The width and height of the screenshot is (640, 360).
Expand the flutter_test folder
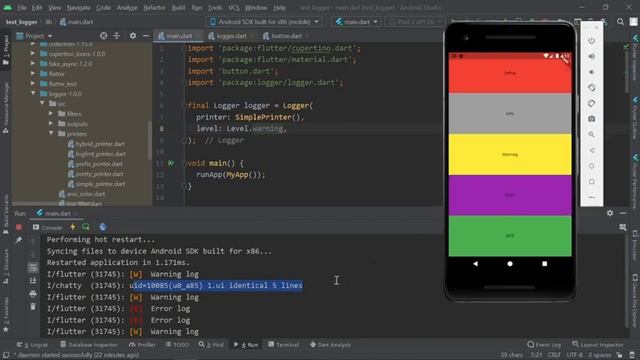(33, 84)
